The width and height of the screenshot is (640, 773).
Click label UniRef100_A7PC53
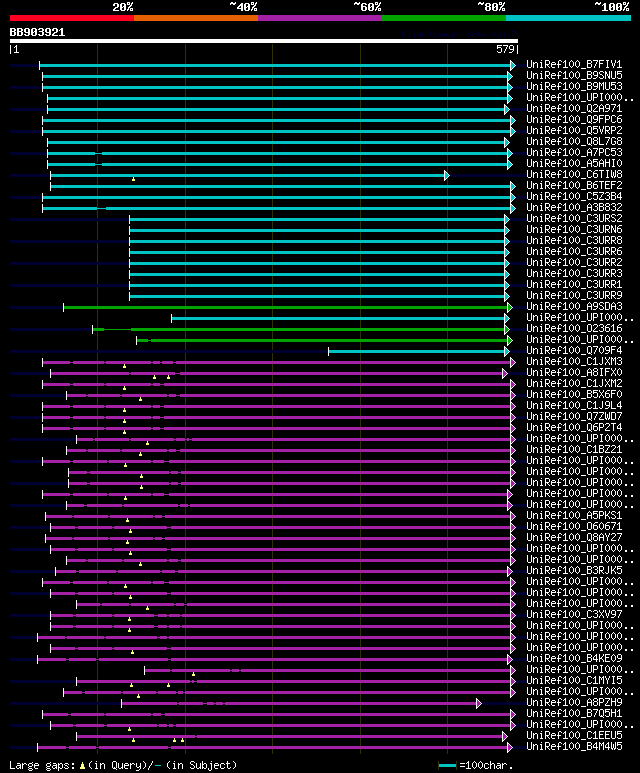574,152
